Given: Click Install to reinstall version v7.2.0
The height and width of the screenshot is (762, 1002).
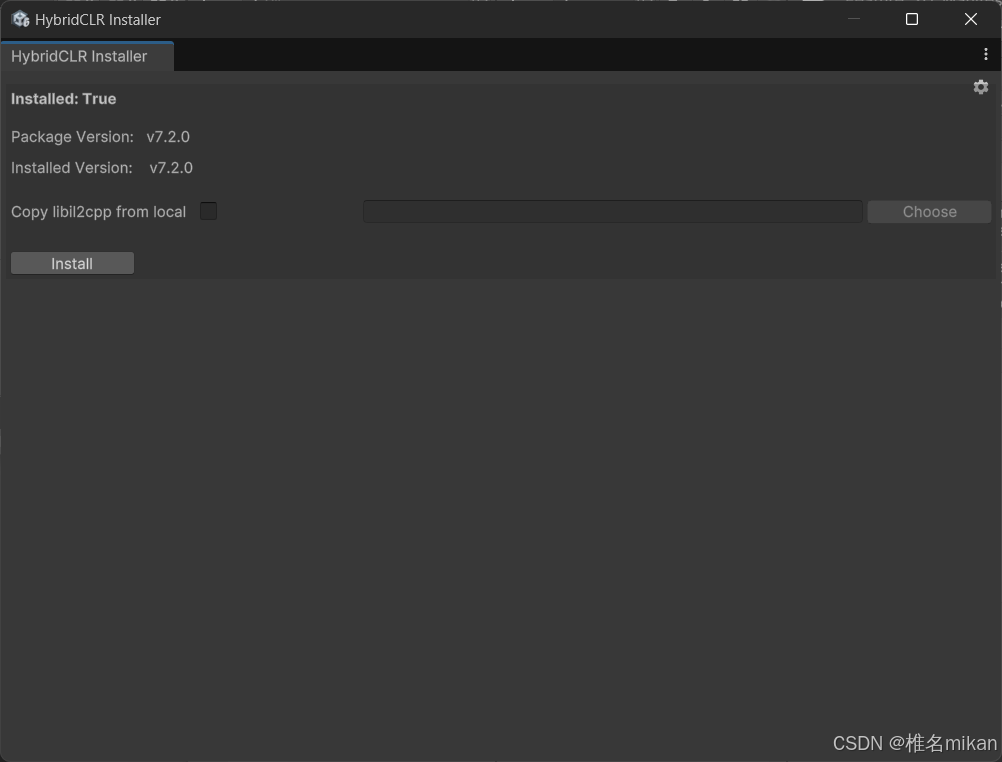Looking at the screenshot, I should pyautogui.click(x=71, y=262).
